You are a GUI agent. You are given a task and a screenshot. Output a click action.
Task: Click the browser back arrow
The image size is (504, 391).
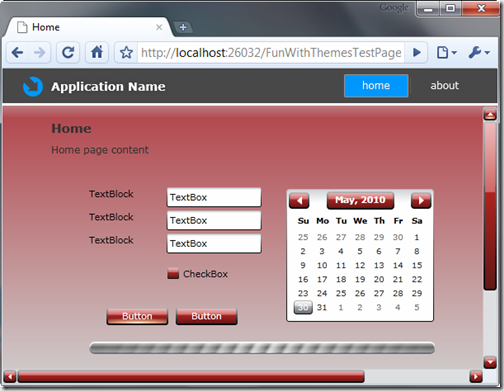click(x=17, y=53)
